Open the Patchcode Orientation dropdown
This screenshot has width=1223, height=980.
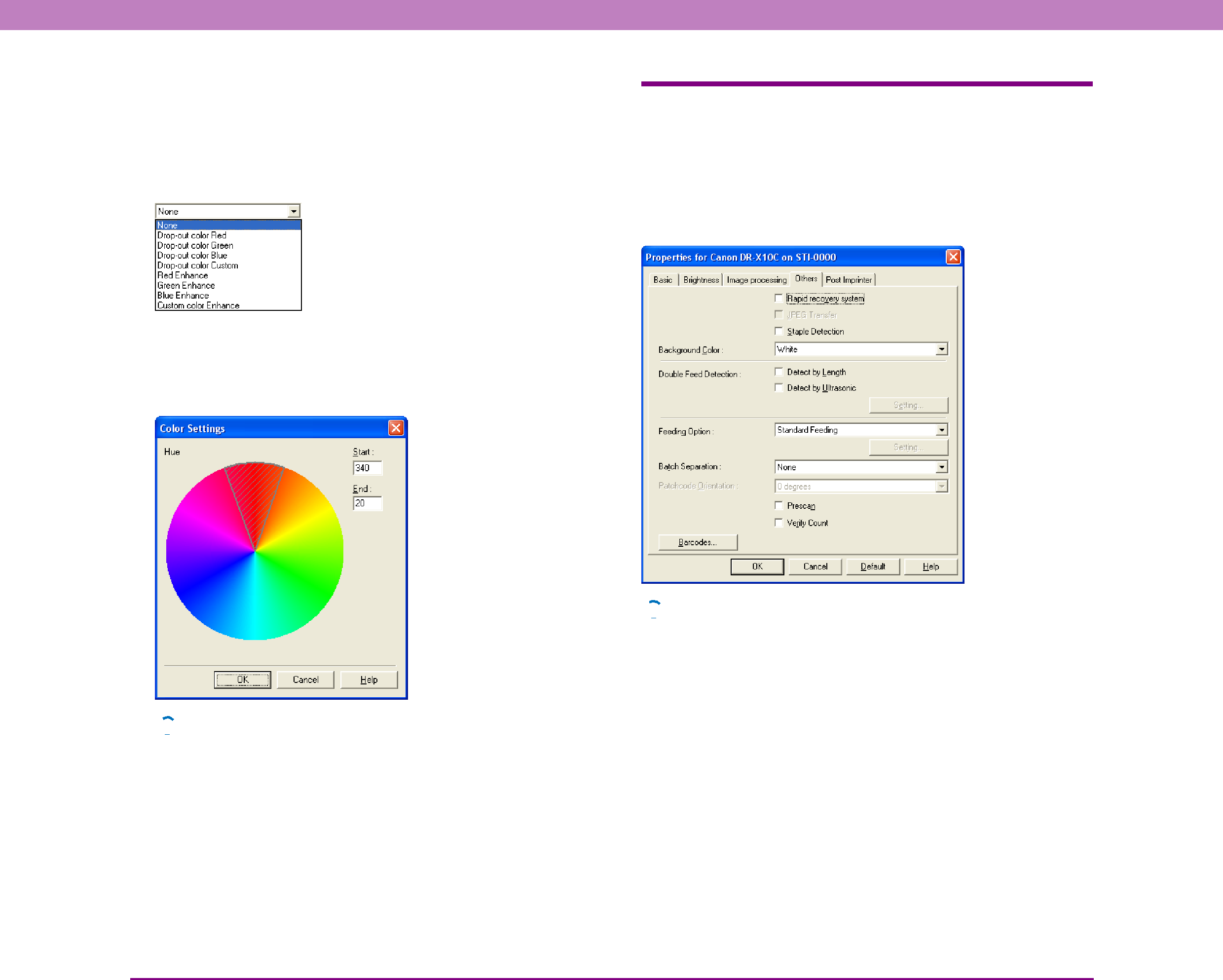[941, 486]
